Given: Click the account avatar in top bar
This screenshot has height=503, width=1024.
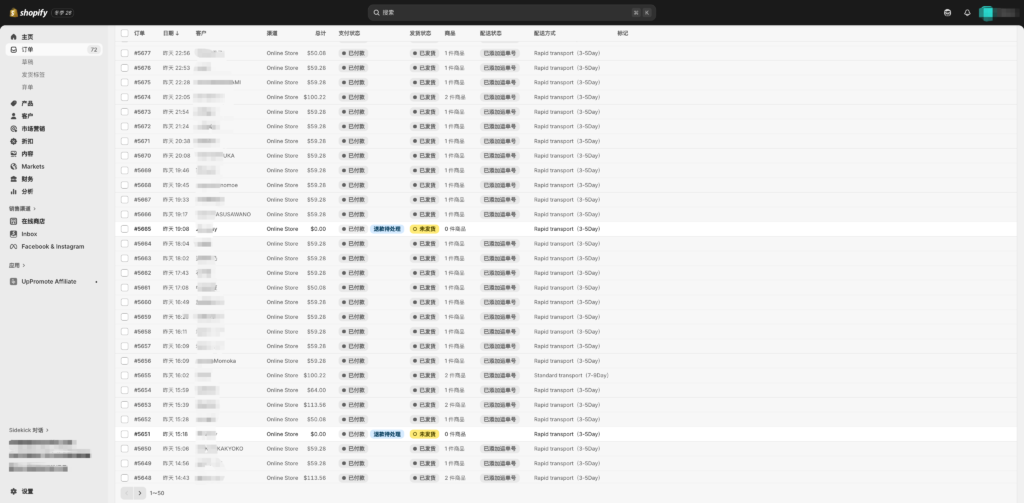Looking at the screenshot, I should point(987,12).
